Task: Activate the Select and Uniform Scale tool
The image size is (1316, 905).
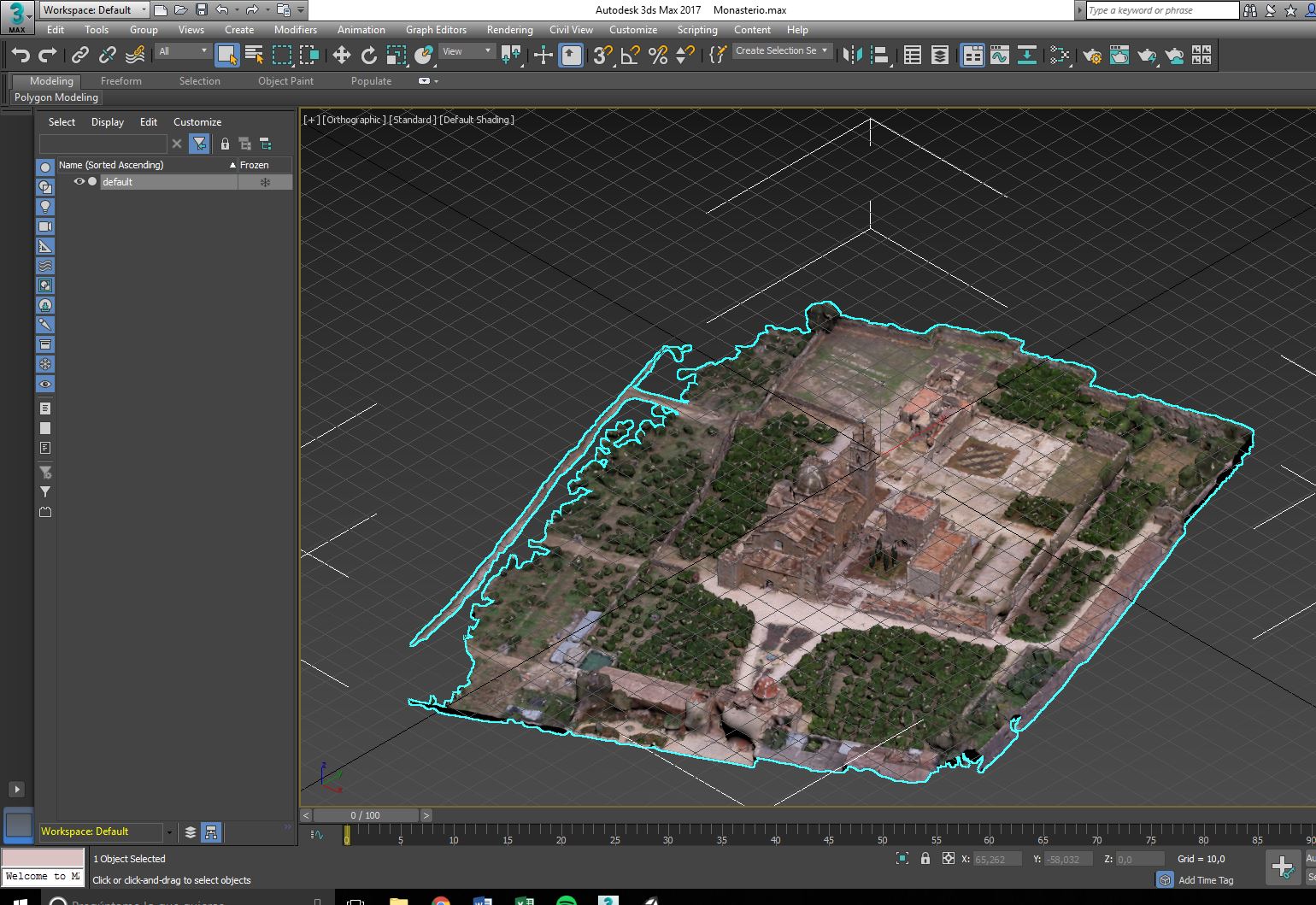Action: [396, 56]
